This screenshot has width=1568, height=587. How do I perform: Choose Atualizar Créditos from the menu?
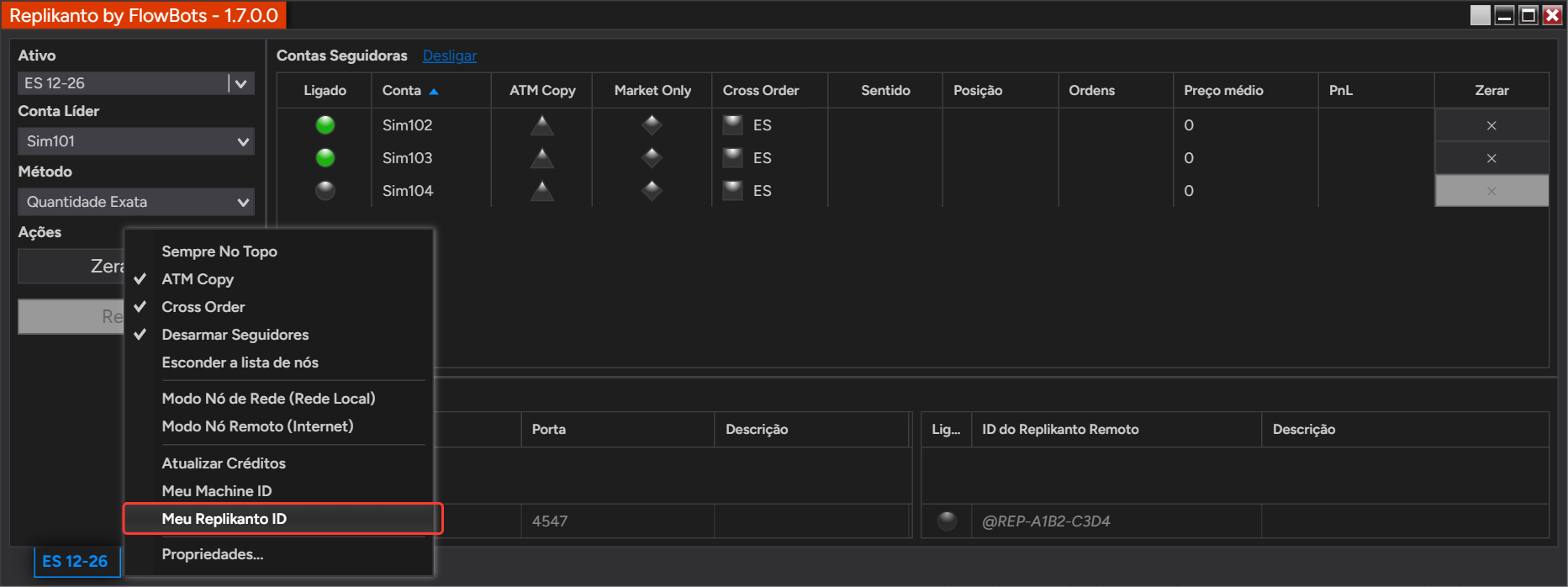point(278,463)
